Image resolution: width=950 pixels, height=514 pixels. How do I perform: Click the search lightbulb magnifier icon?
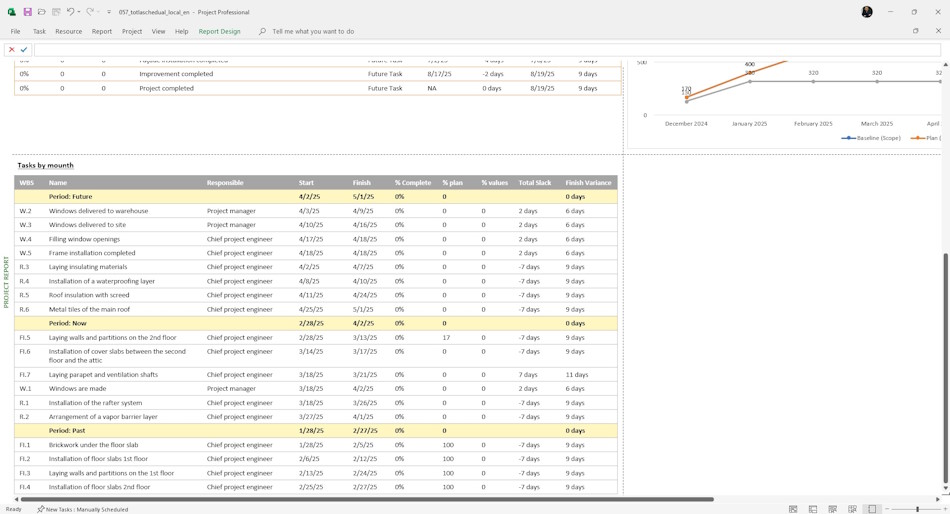point(262,31)
